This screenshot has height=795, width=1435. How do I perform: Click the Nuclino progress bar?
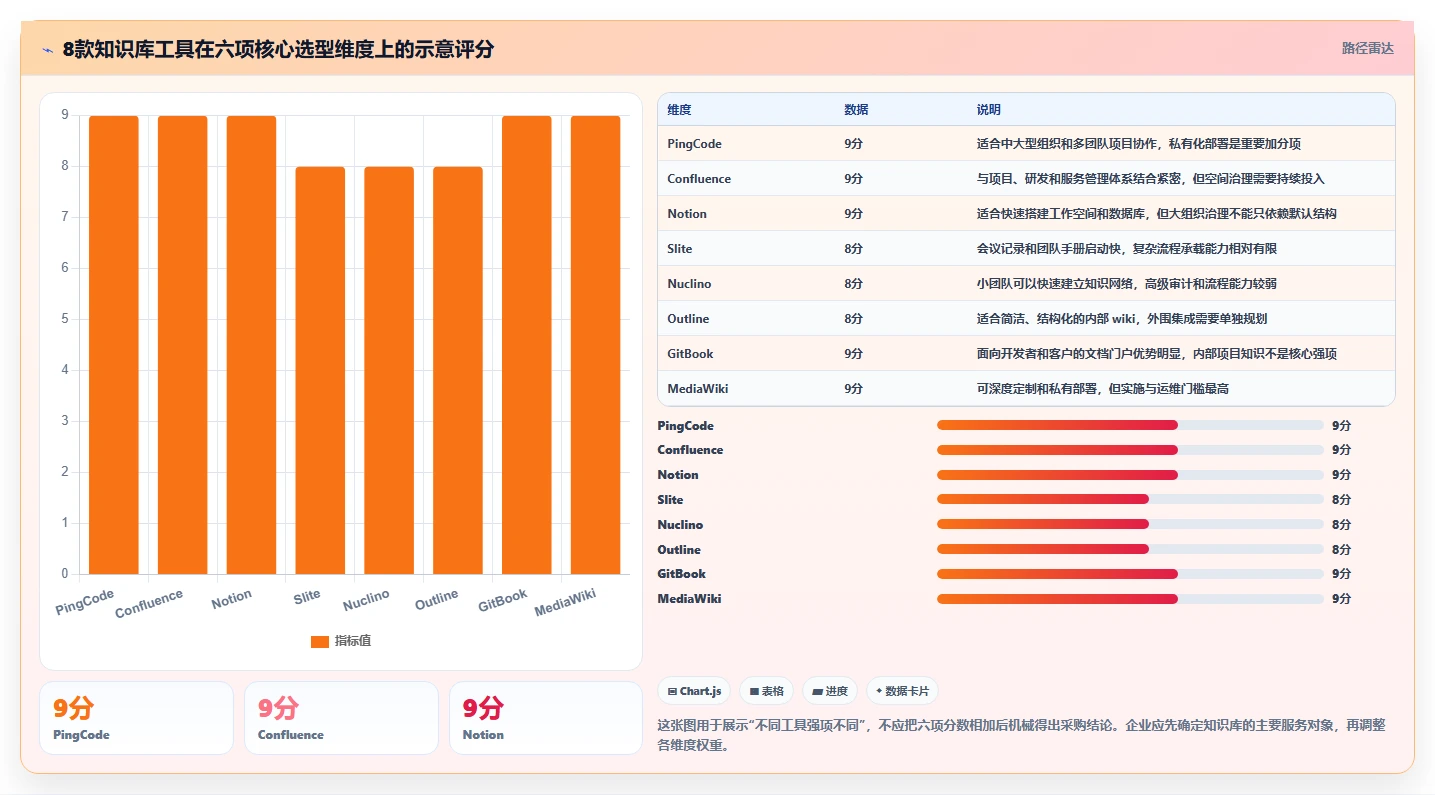pyautogui.click(x=1130, y=524)
